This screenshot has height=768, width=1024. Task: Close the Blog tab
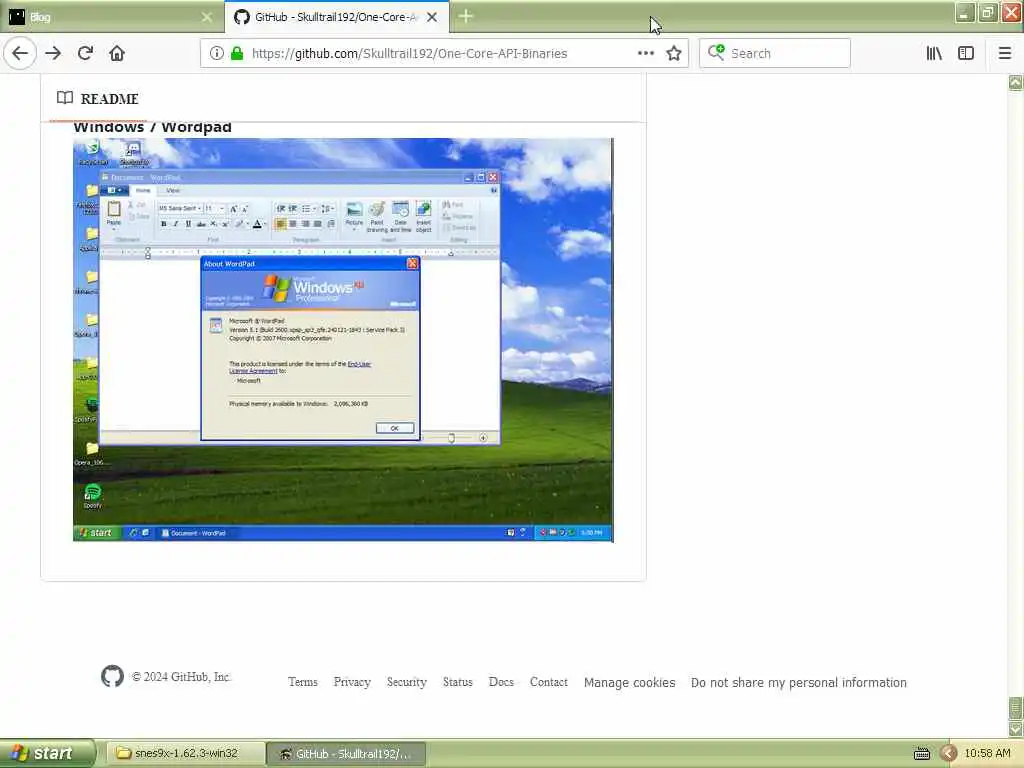207,17
